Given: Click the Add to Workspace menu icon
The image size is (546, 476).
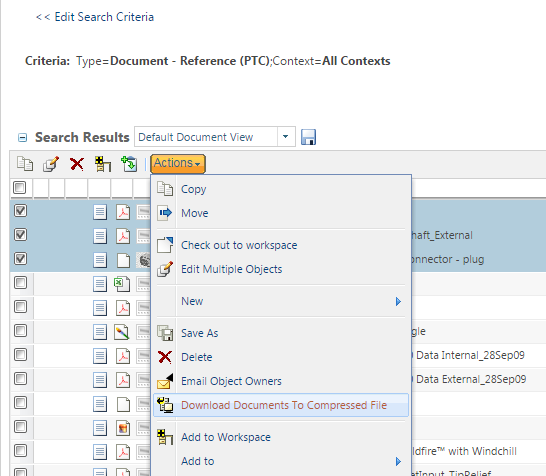Looking at the screenshot, I should pos(165,437).
